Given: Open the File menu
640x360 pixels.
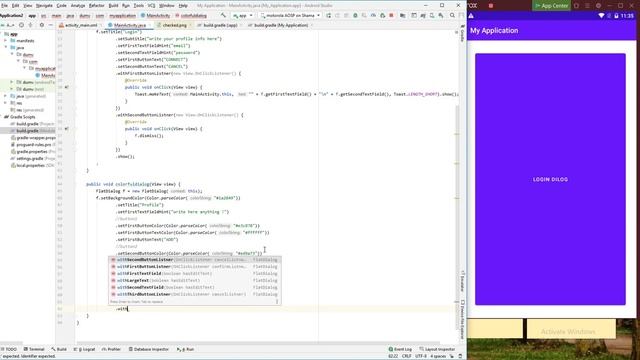Looking at the screenshot, I should (x=4, y=6).
